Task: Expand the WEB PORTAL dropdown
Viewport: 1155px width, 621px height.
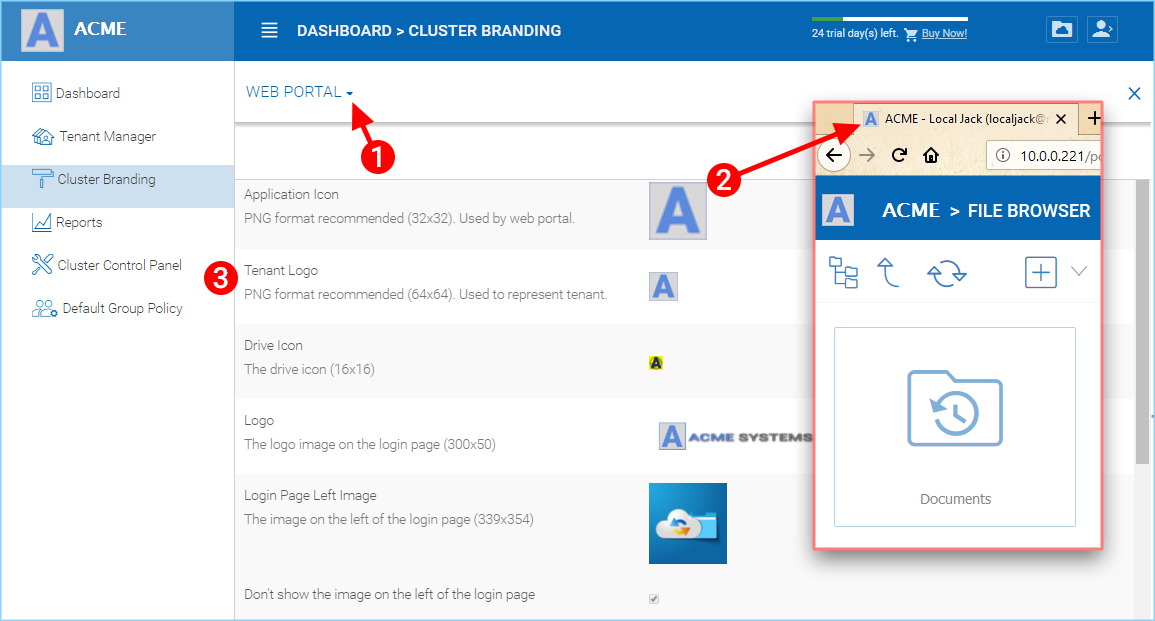Action: 299,92
